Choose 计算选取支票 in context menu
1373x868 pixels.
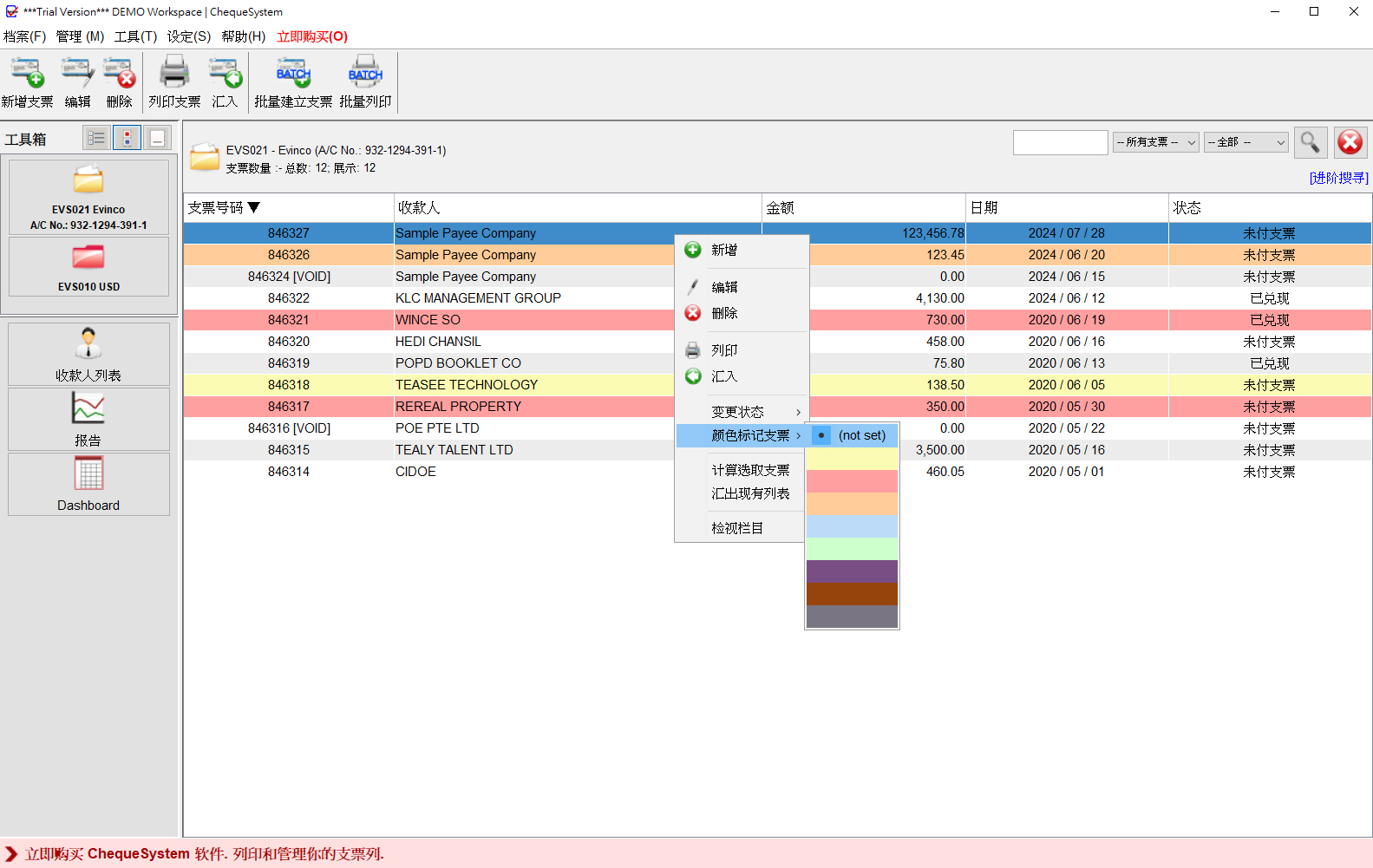pyautogui.click(x=742, y=470)
